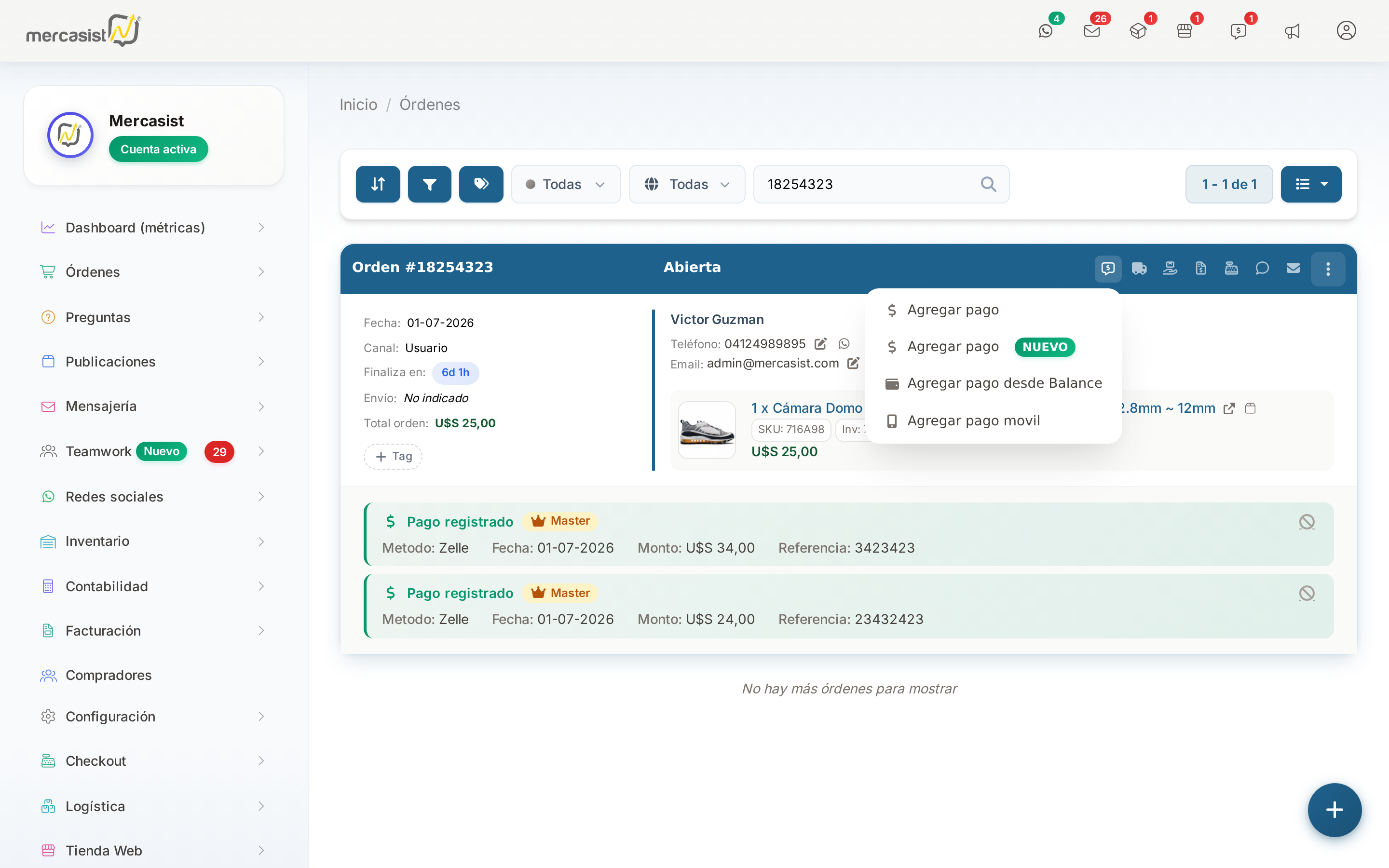Click the Inicio breadcrumb link
Screen dimensions: 1389x868
pos(358,105)
